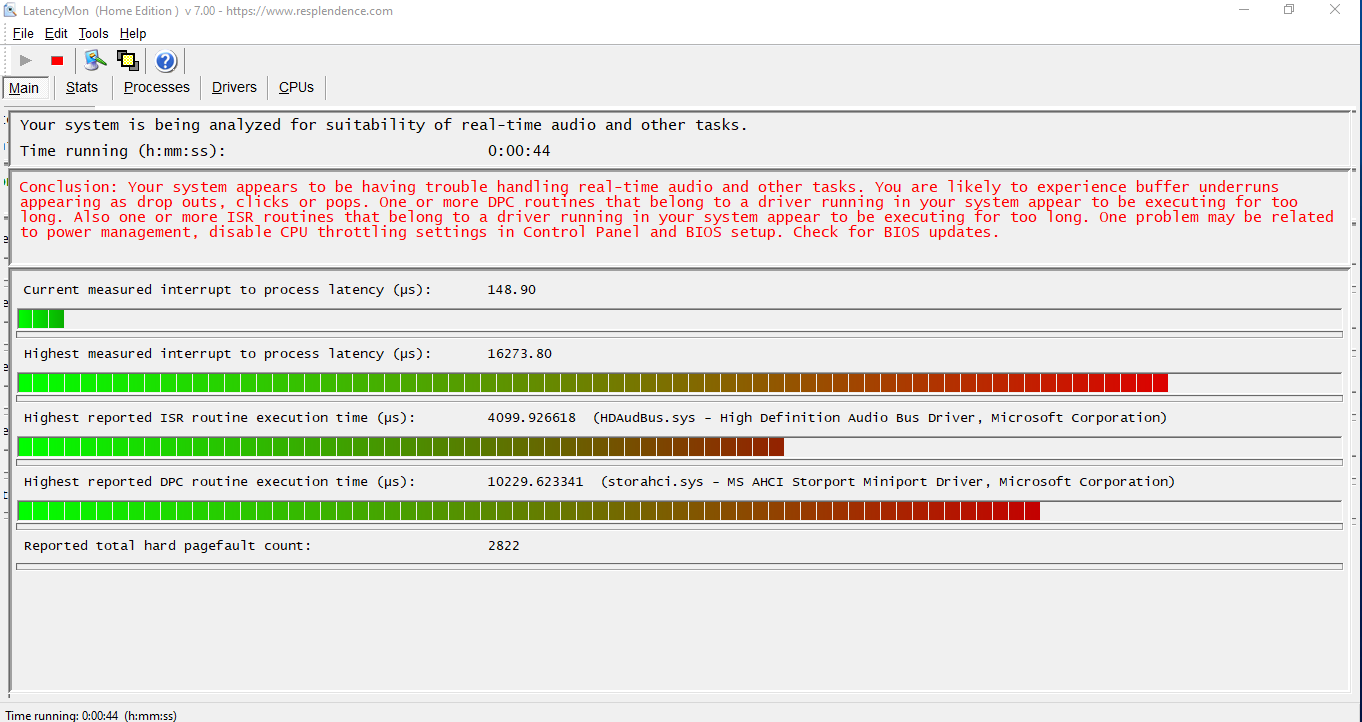Click the highest DPC routine execution time bar
This screenshot has width=1362, height=722.
(679, 511)
